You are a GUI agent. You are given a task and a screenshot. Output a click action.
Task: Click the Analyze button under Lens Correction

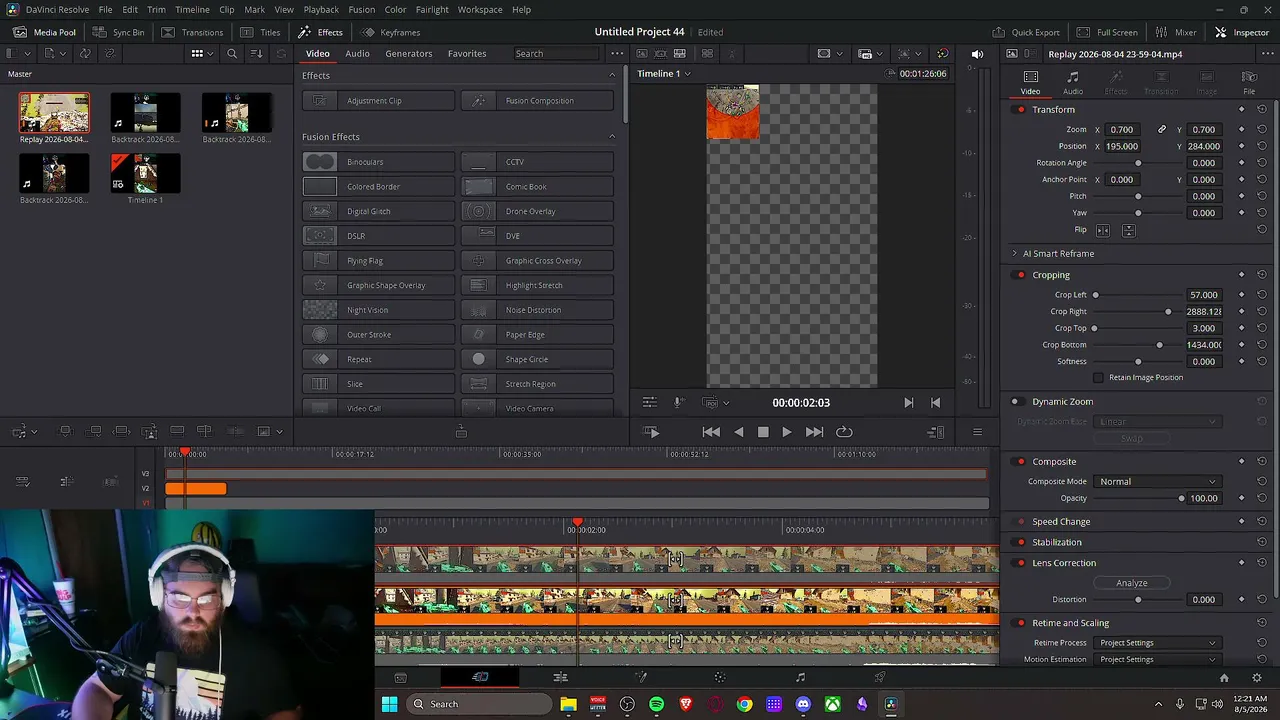[1132, 583]
